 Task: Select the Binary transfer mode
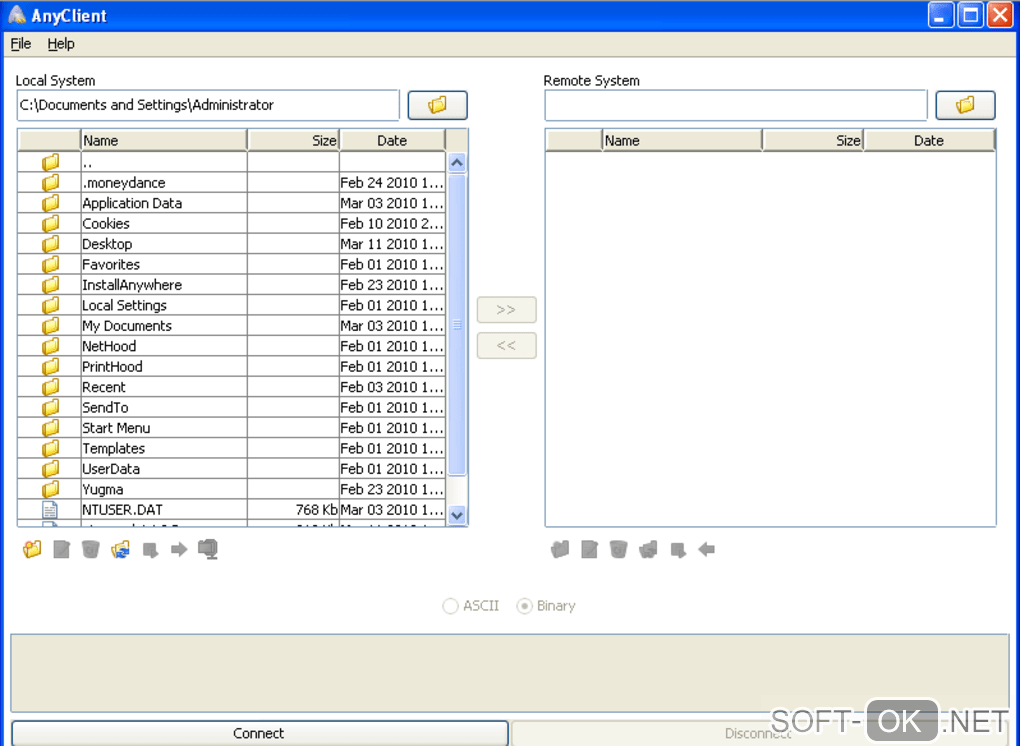tap(546, 606)
